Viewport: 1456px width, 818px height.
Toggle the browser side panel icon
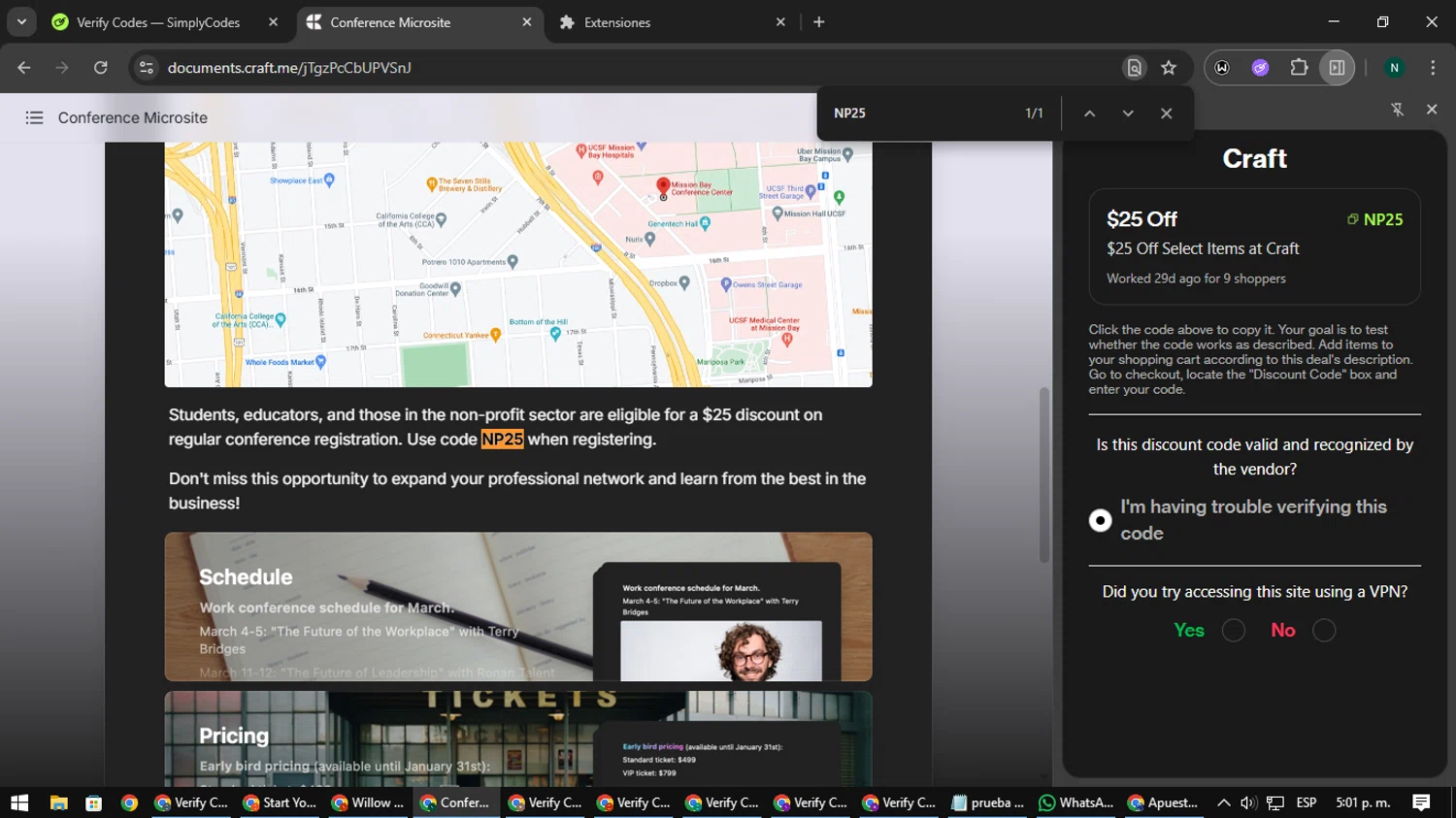(x=1337, y=68)
